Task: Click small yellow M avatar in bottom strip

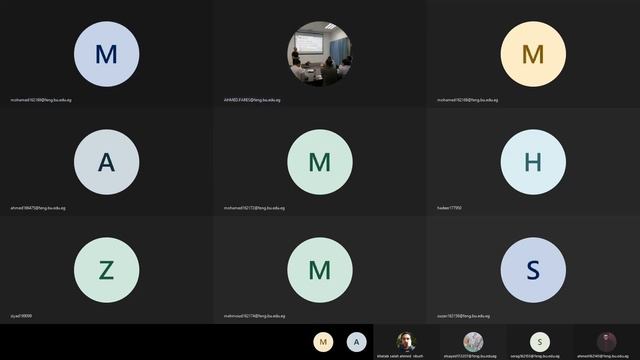Action: tap(323, 342)
